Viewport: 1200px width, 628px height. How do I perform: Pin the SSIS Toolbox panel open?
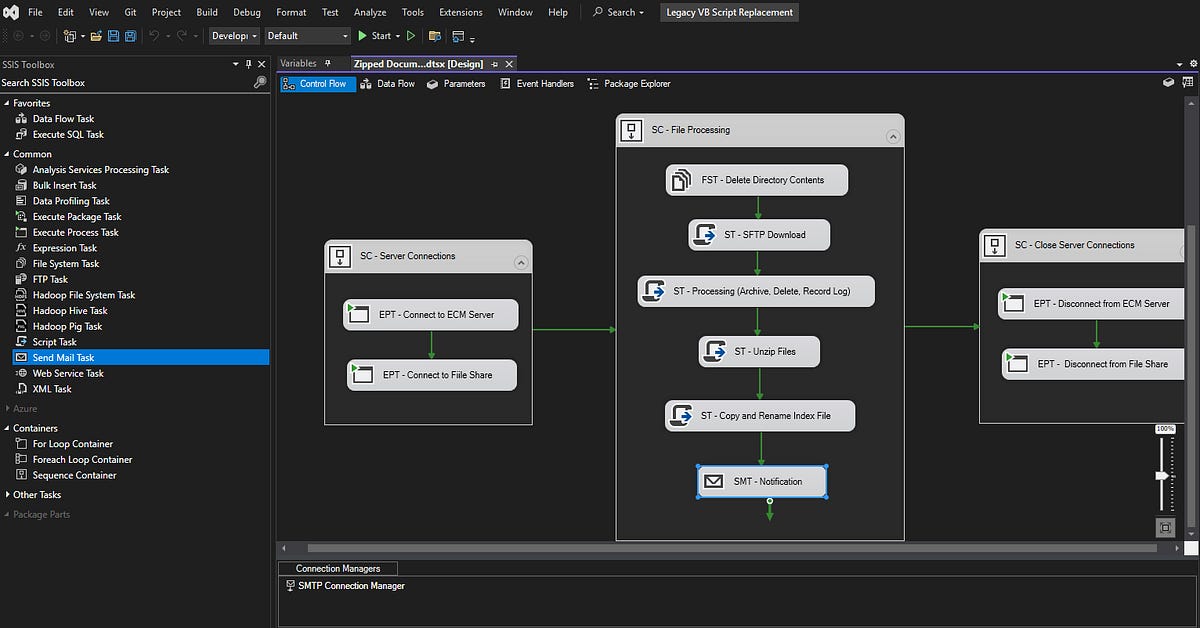tap(246, 63)
